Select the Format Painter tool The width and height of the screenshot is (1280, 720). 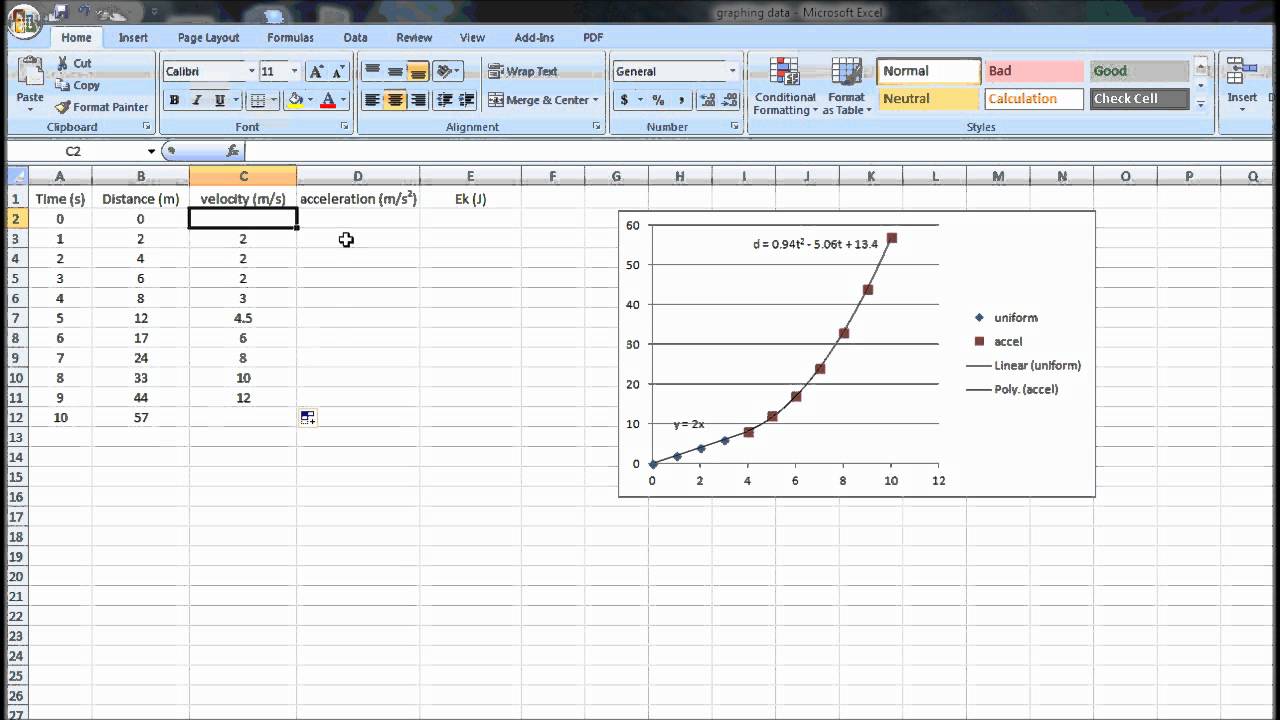point(101,107)
